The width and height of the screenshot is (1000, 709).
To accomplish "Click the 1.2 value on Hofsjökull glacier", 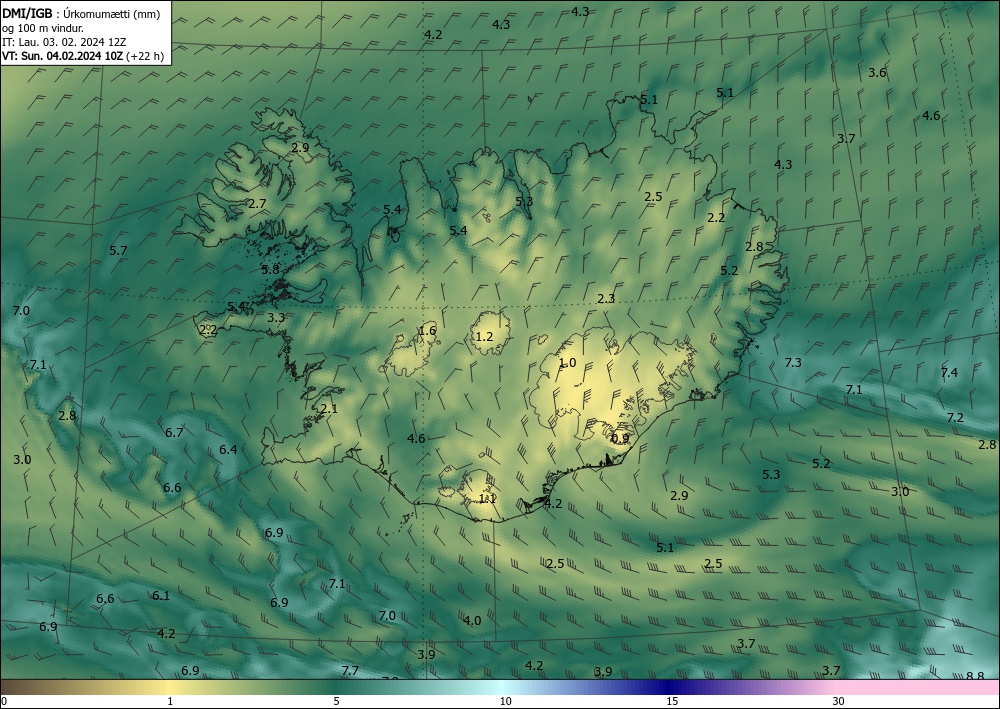I will 485,336.
